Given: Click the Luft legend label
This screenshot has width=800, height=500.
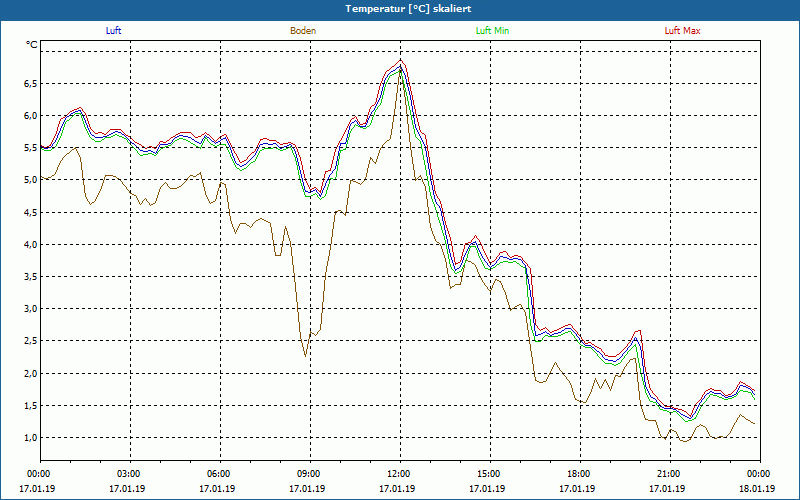Looking at the screenshot, I should [x=113, y=31].
